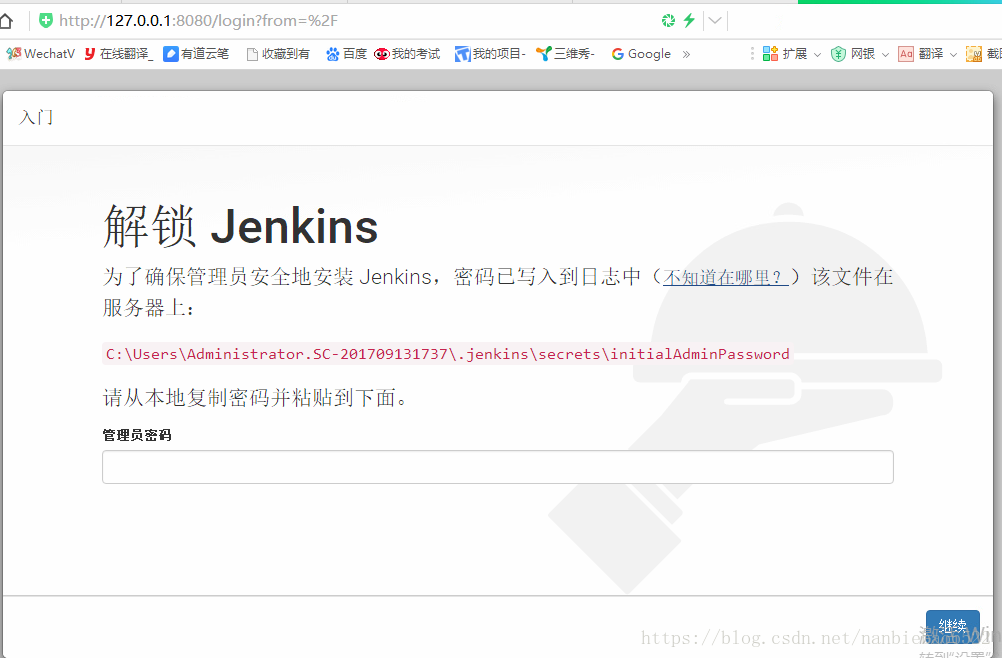Click the 扩展 extensions icon
Image resolution: width=1002 pixels, height=658 pixels.
pyautogui.click(x=771, y=54)
